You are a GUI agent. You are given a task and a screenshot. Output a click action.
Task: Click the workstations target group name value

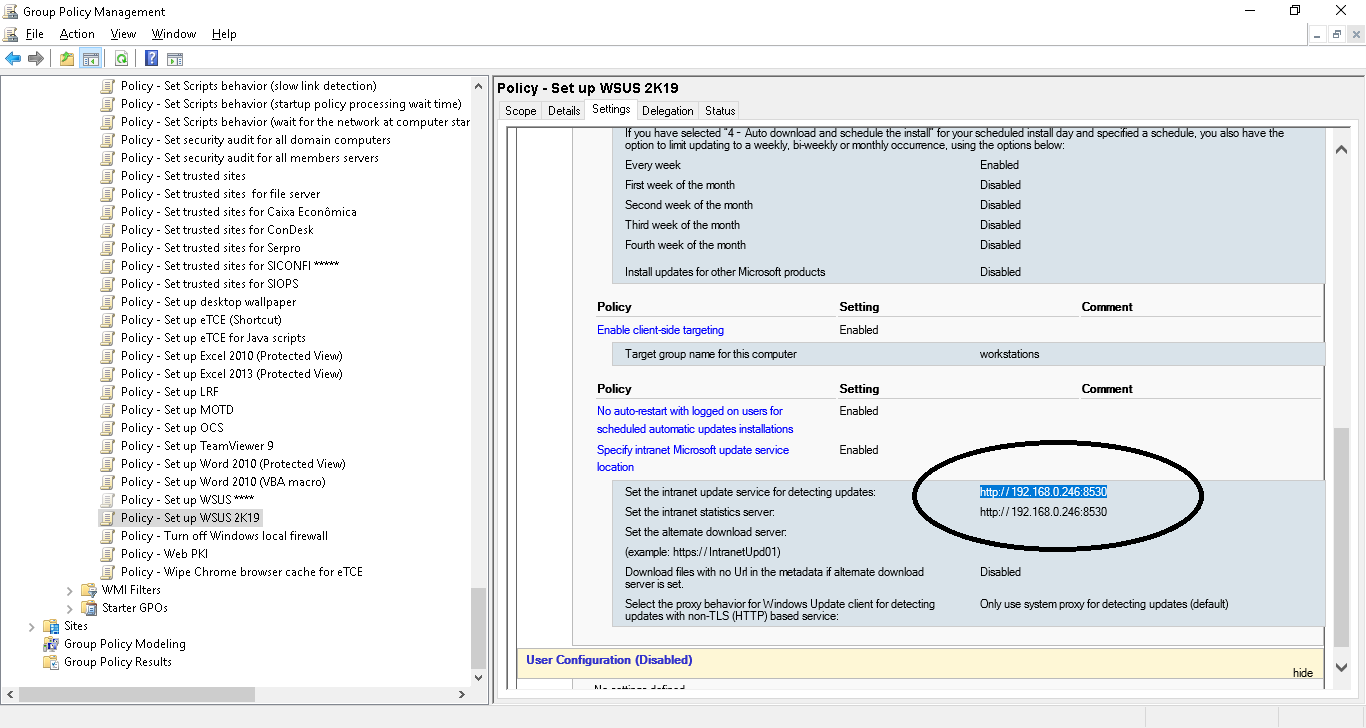pos(1009,354)
